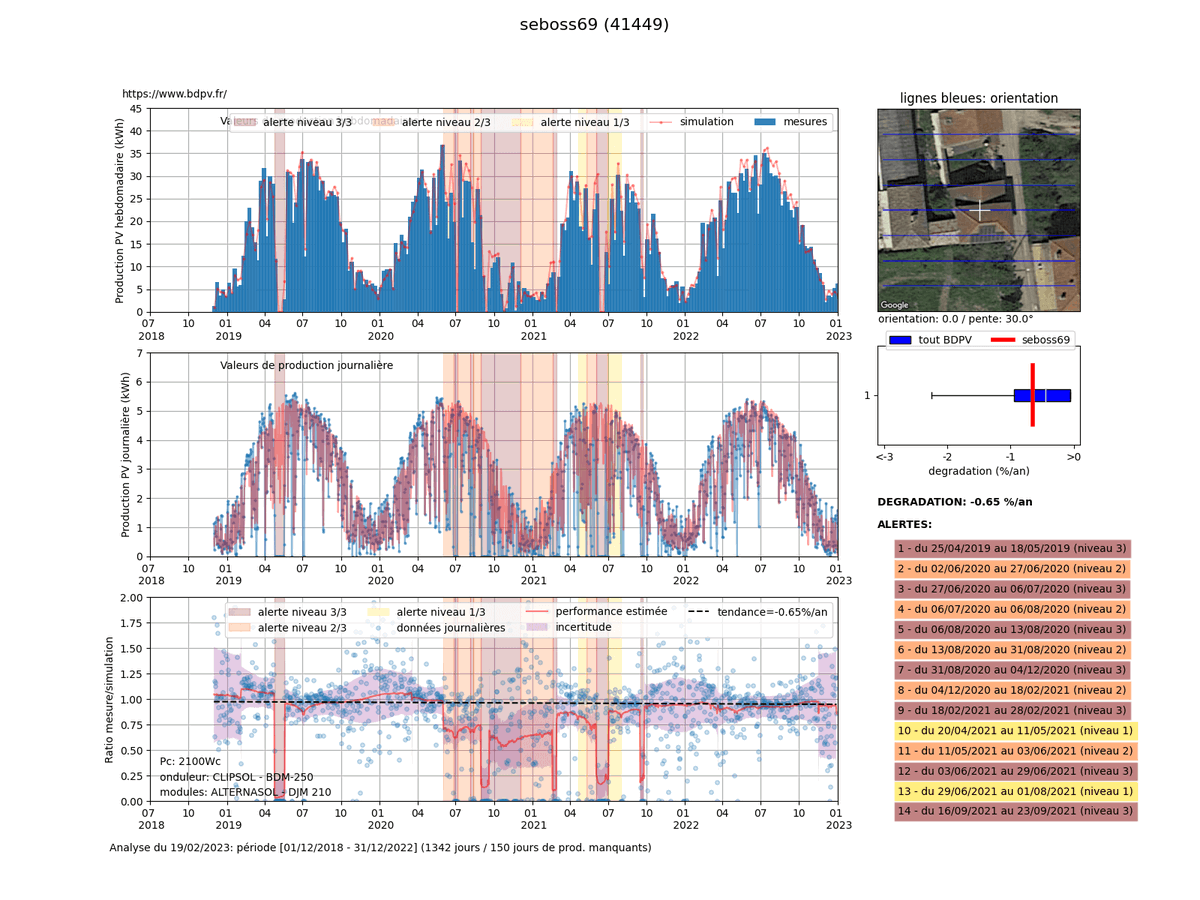This screenshot has width=1200, height=900.
Task: Click the blue 'mesures' legend swatch
Action: (764, 122)
